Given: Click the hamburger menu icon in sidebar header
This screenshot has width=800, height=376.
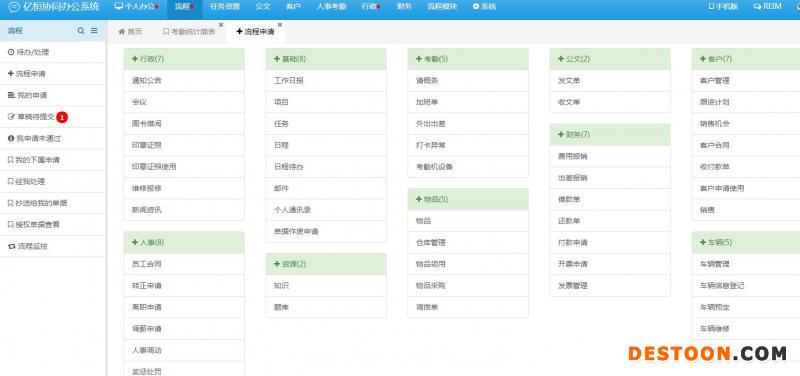Looking at the screenshot, I should click(x=94, y=31).
